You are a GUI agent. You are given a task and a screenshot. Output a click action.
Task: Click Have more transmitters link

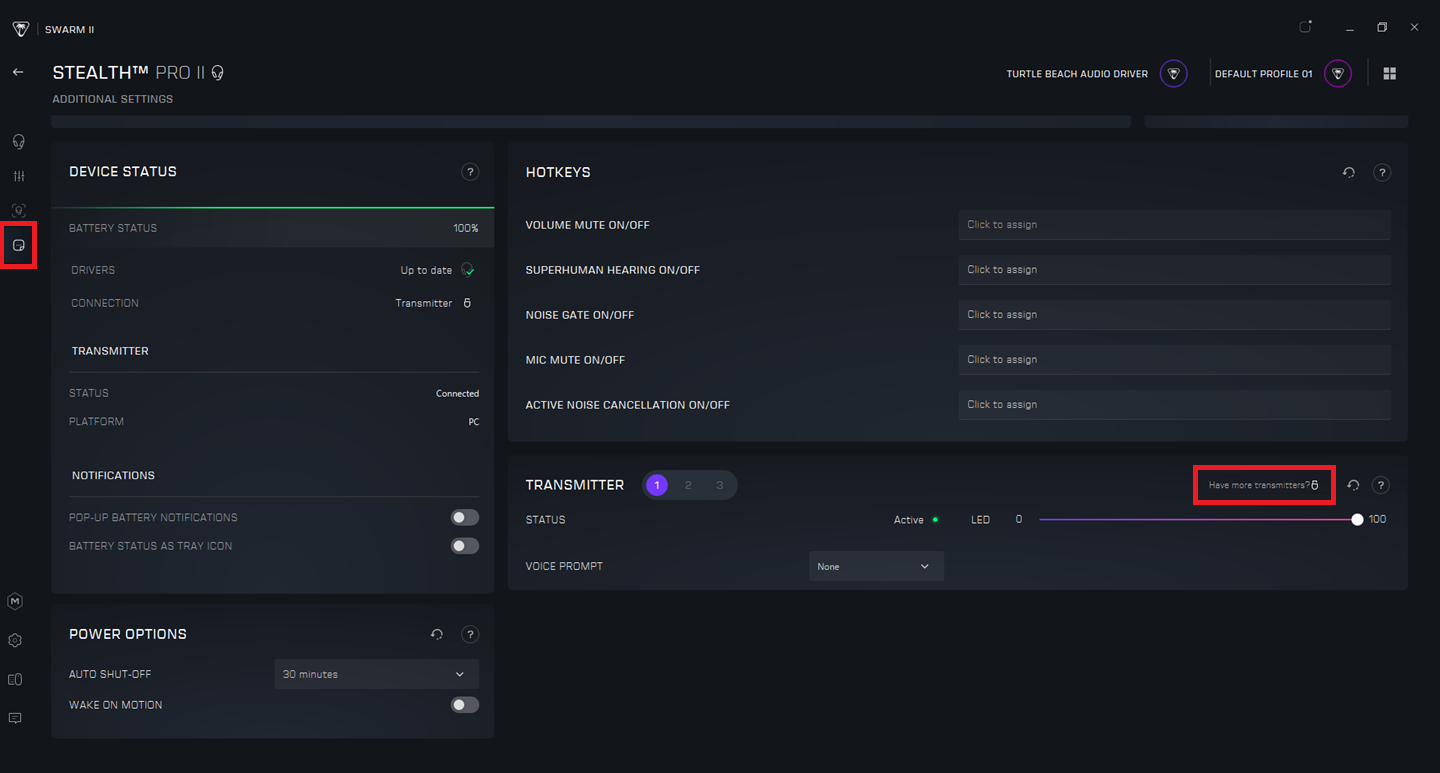(1264, 485)
